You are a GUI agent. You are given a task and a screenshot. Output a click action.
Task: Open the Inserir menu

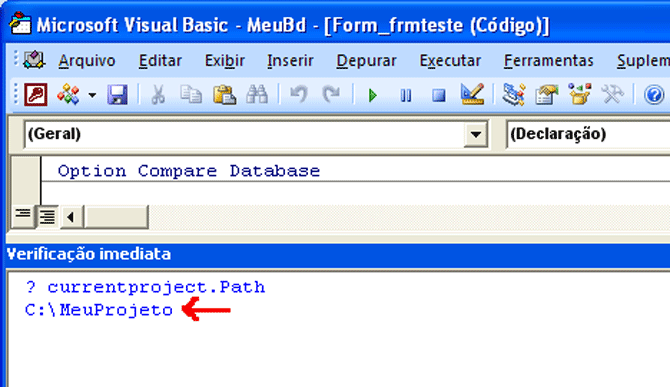(290, 61)
